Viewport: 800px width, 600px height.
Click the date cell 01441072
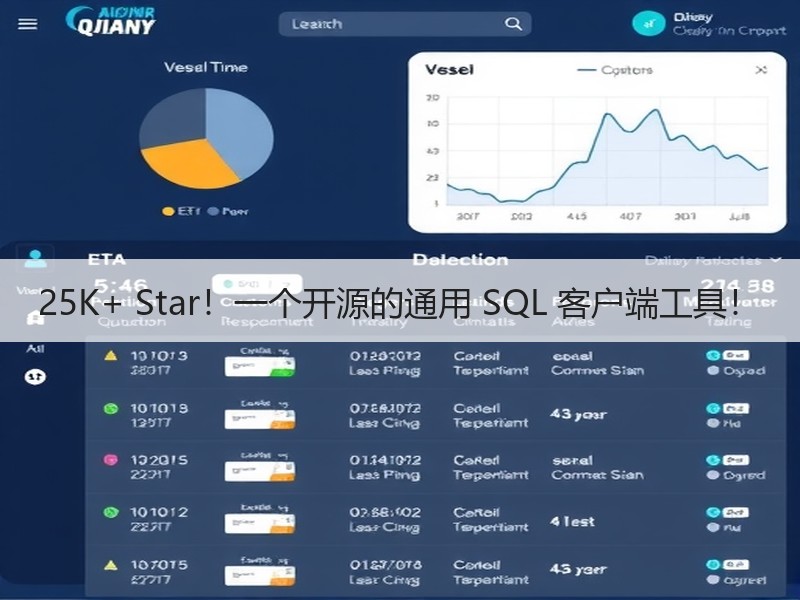click(385, 460)
